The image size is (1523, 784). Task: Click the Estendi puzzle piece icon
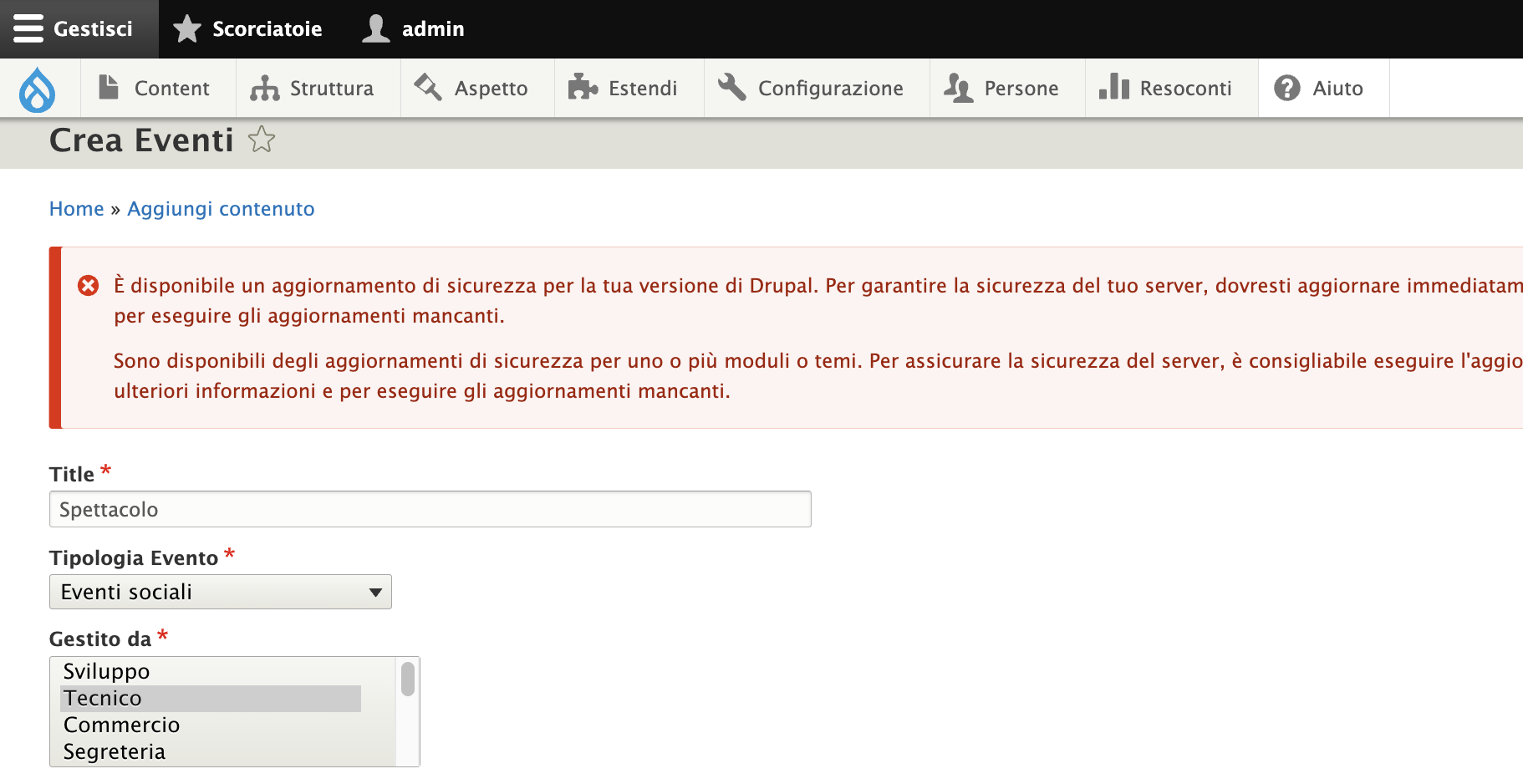583,88
